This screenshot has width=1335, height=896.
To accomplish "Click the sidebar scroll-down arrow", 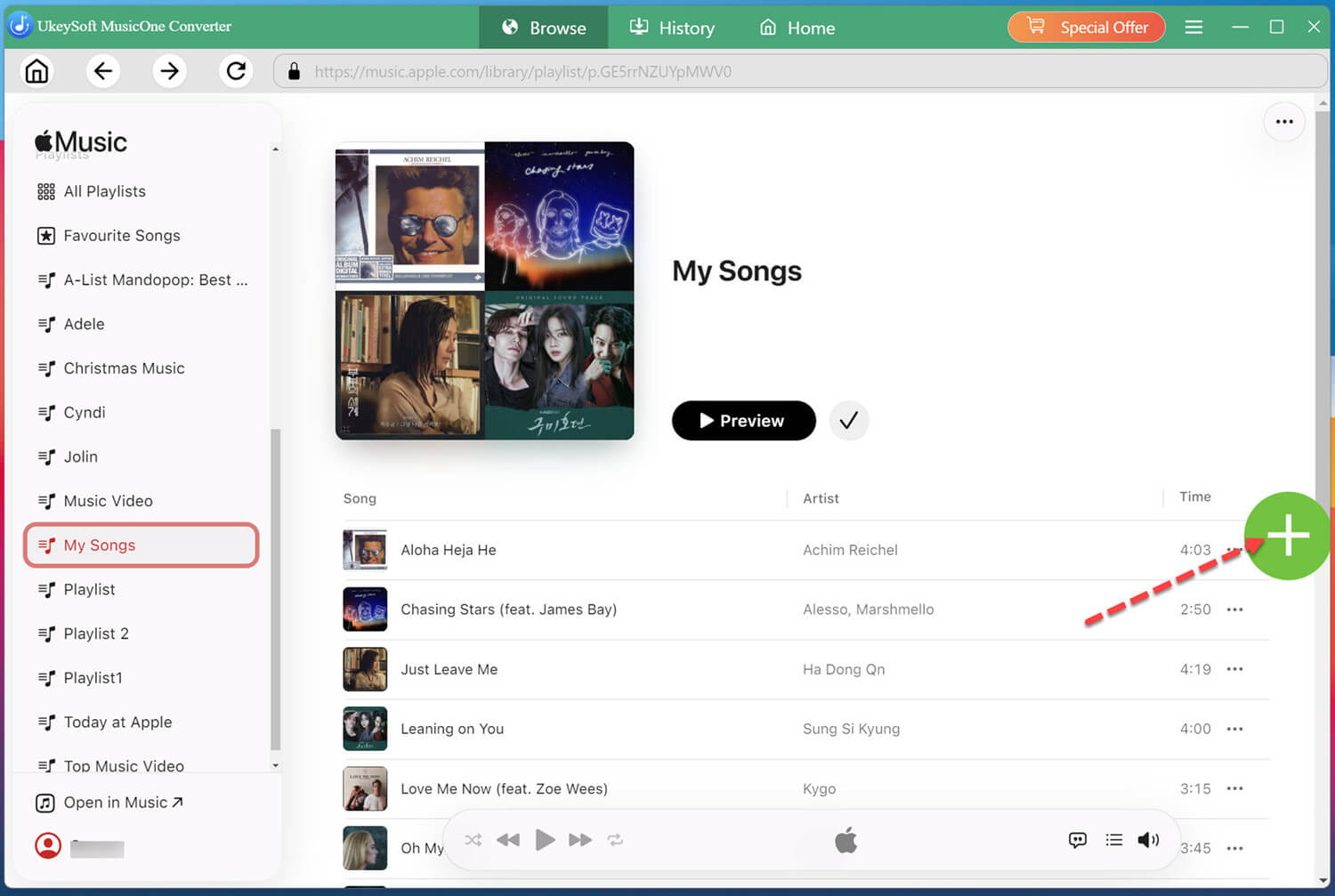I will point(275,765).
